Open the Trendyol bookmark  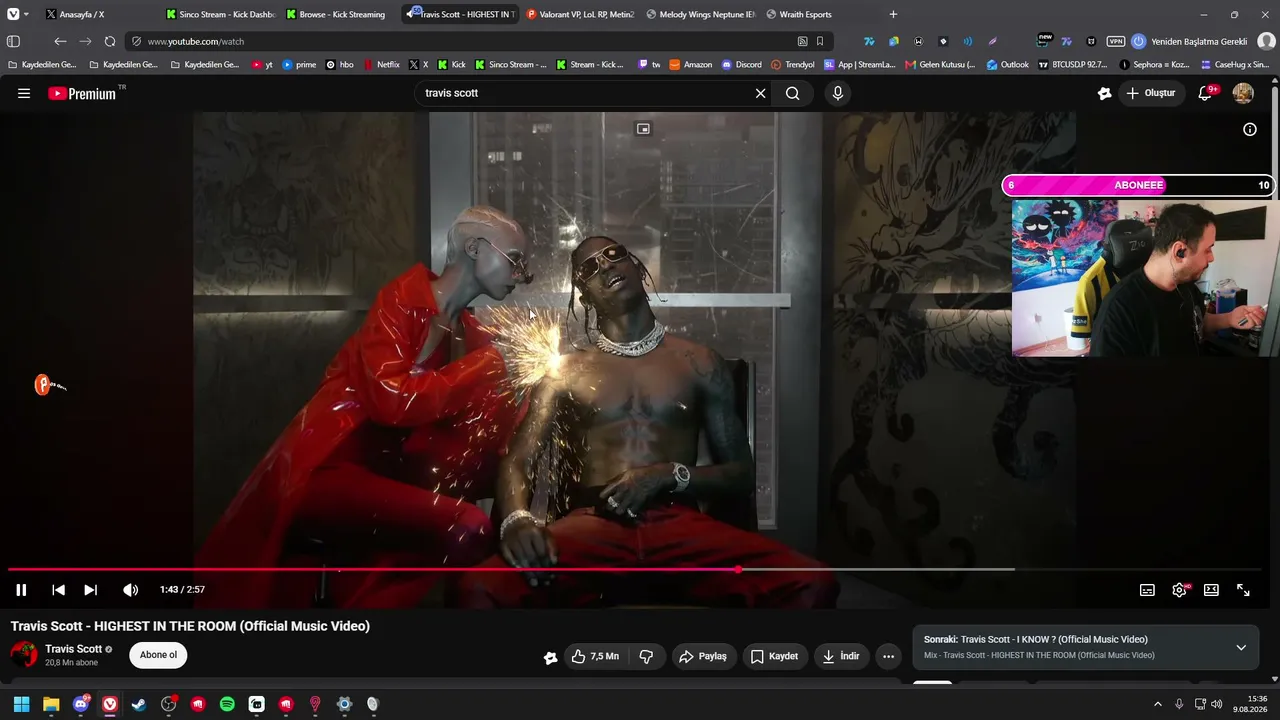(x=792, y=64)
